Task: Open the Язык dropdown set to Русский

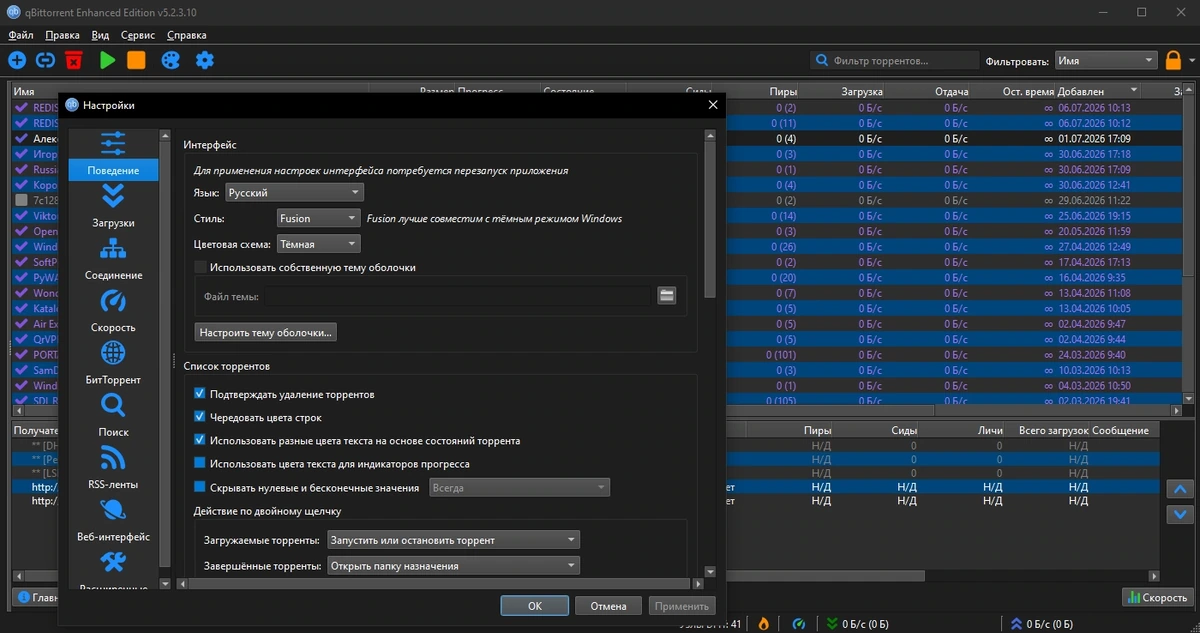Action: [x=294, y=192]
